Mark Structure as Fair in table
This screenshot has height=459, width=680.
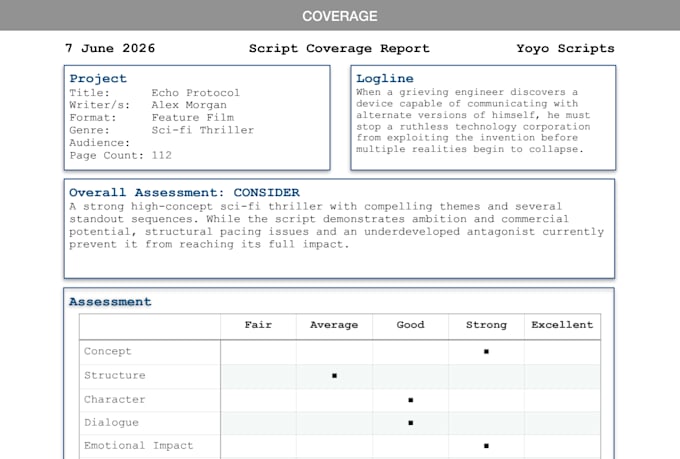(x=258, y=376)
